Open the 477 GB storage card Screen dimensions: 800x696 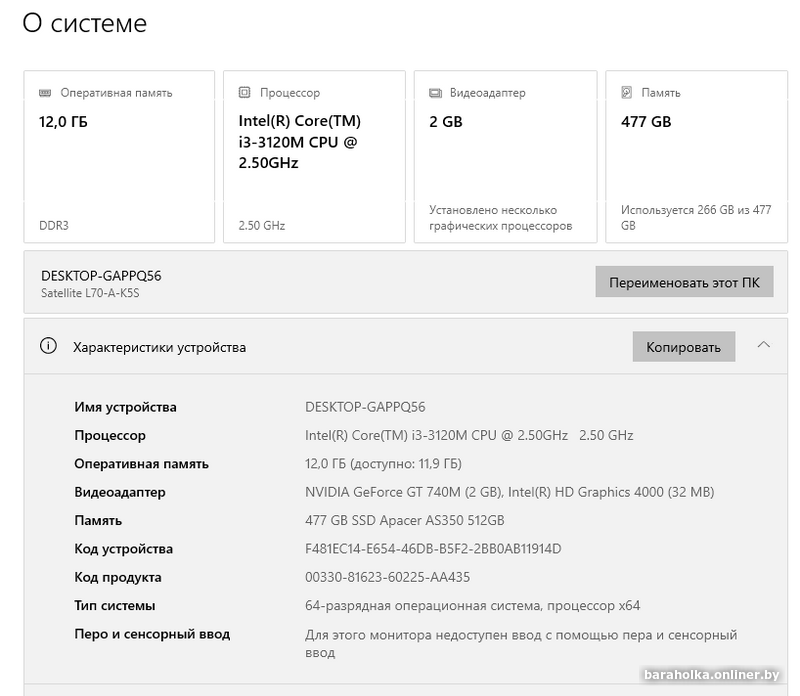[696, 156]
